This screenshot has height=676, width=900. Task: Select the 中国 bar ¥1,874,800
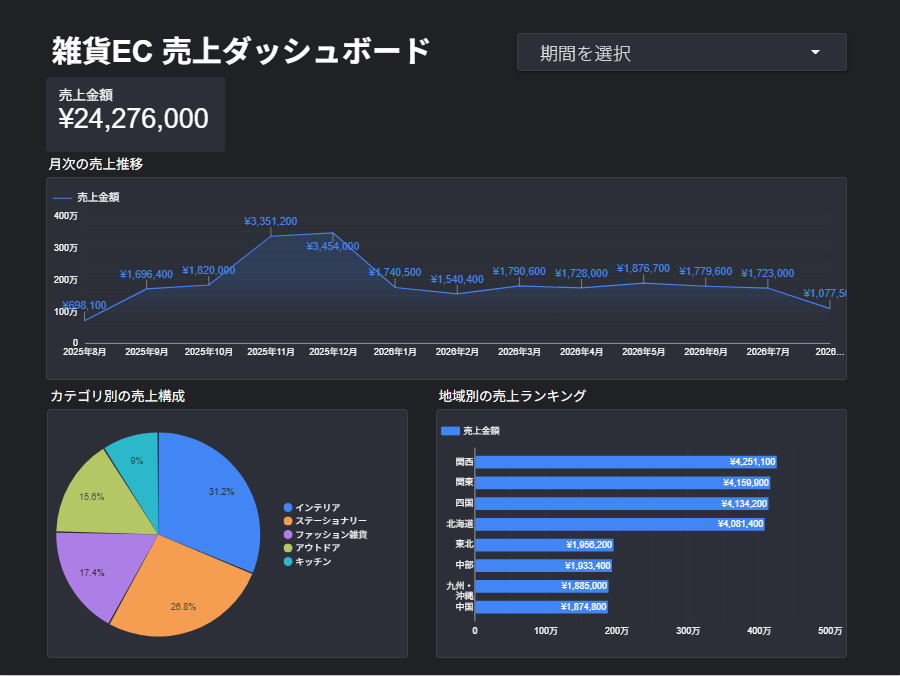(542, 607)
